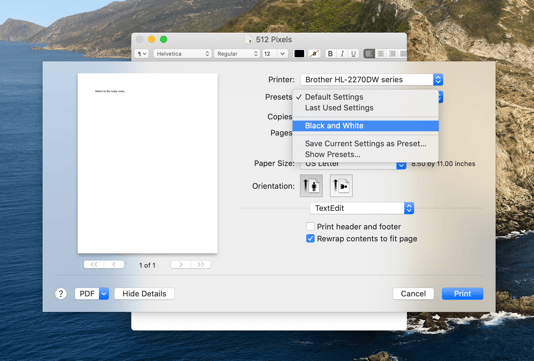Click Hide Details button
The image size is (534, 361).
(144, 294)
